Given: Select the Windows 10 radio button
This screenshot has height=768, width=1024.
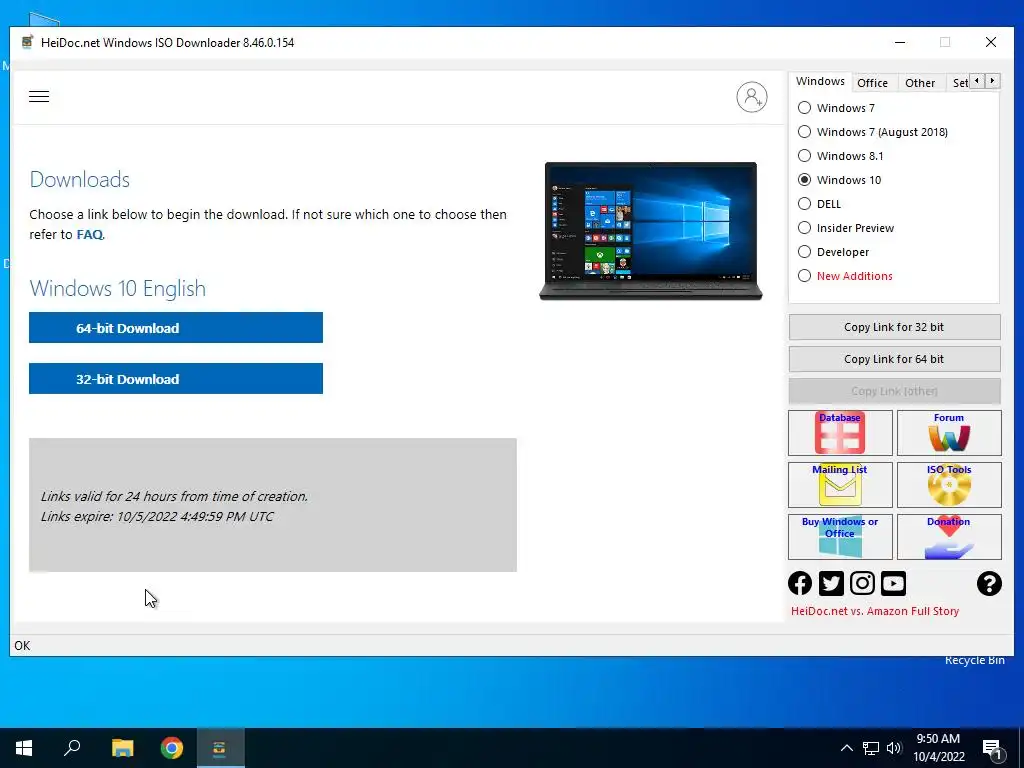Looking at the screenshot, I should (x=805, y=180).
